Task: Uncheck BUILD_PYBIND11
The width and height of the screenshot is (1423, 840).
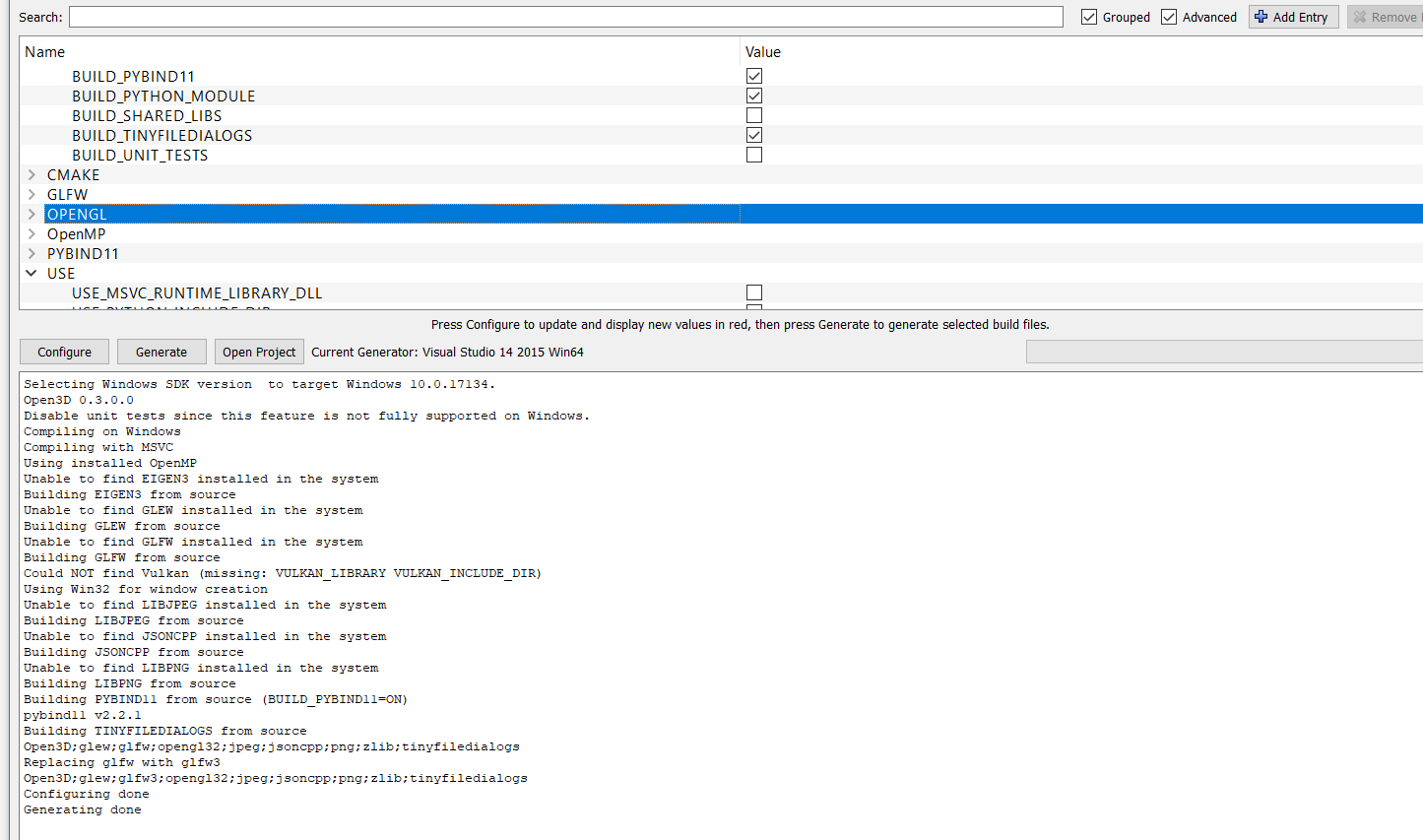Action: [753, 76]
